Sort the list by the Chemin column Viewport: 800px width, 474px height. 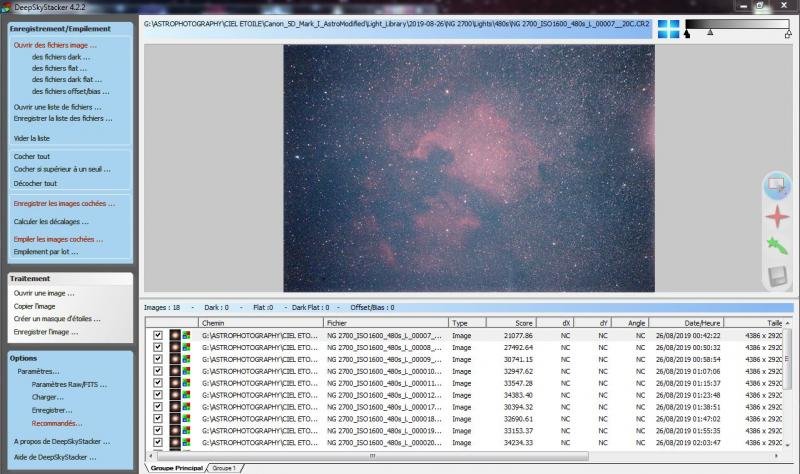click(261, 323)
